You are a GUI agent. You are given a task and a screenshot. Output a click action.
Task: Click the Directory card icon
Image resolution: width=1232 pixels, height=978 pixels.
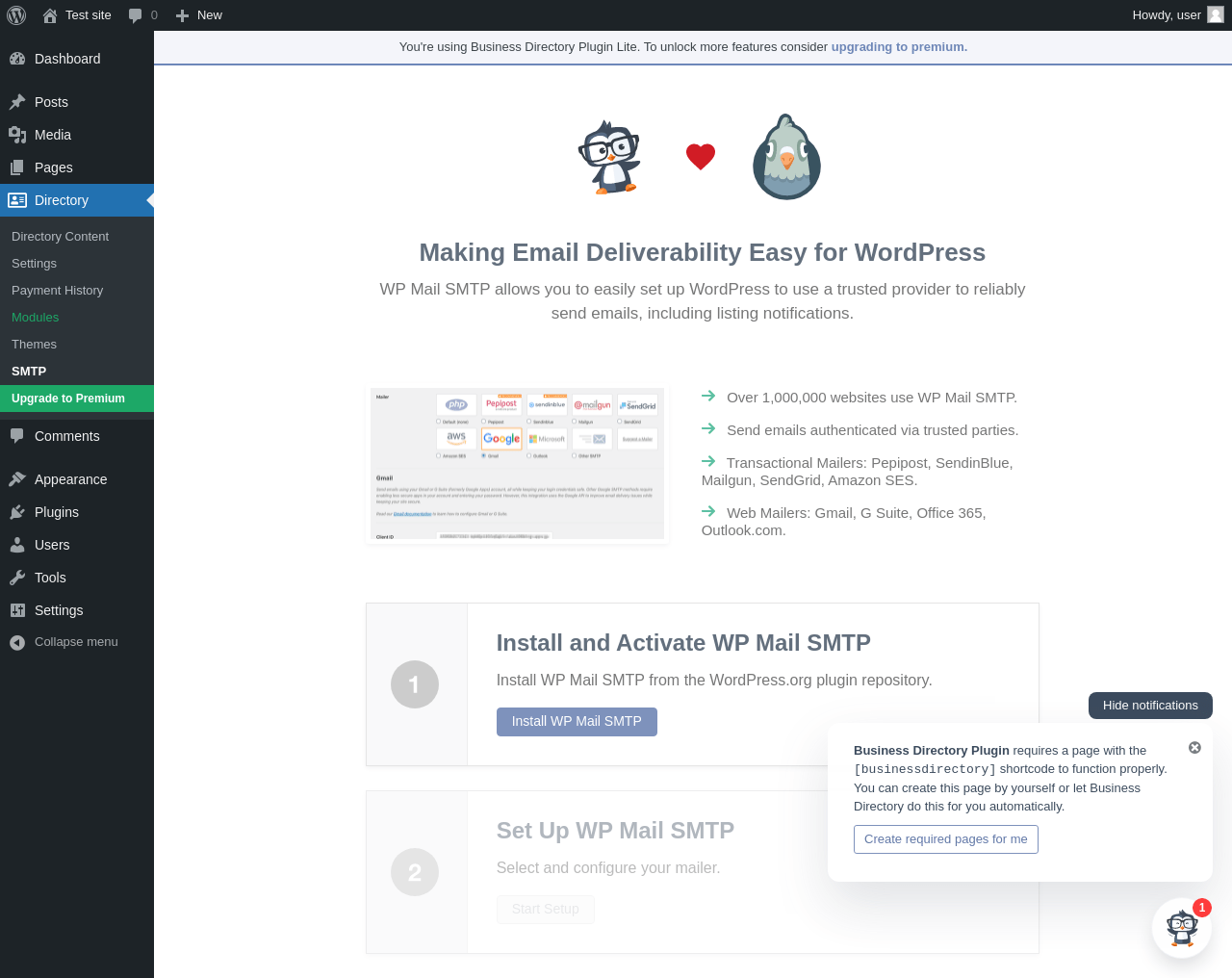point(17,200)
